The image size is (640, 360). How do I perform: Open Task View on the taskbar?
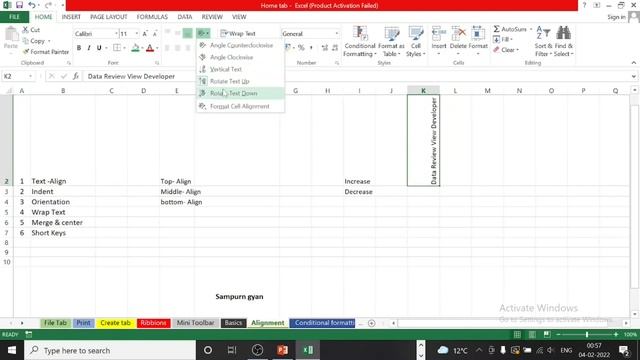232,350
